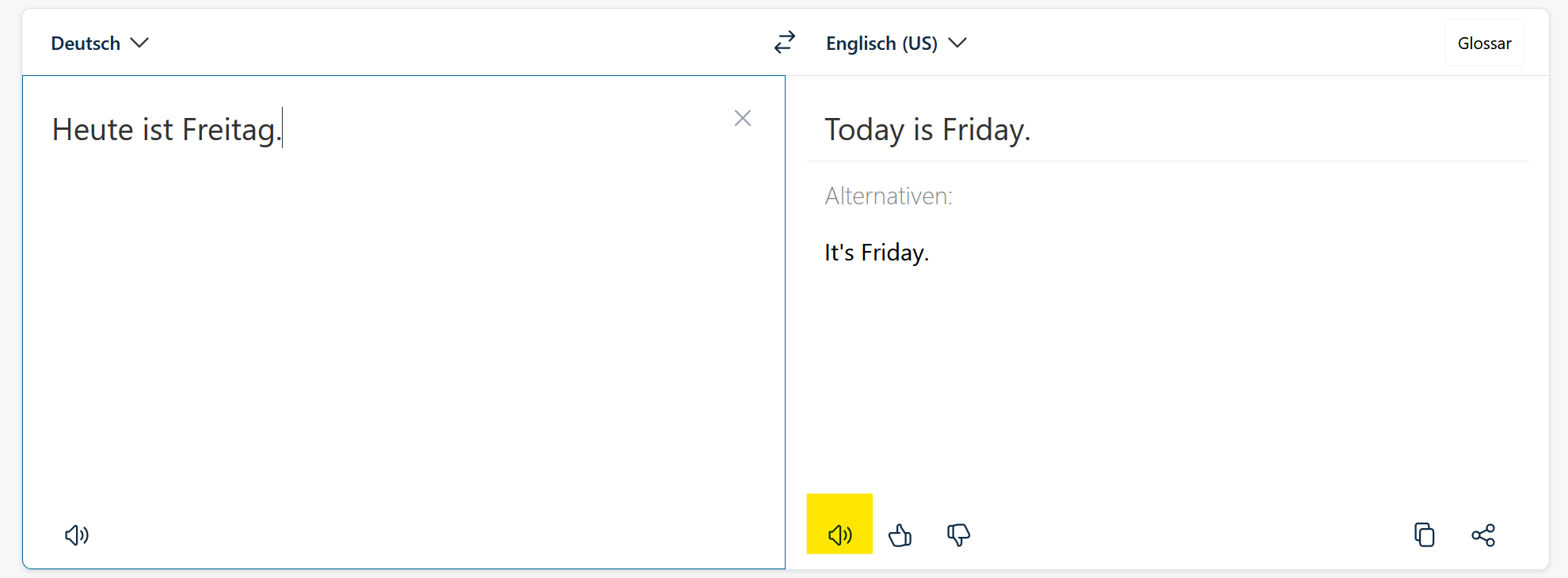Swap source and target languages
1568x578 pixels.
[784, 43]
